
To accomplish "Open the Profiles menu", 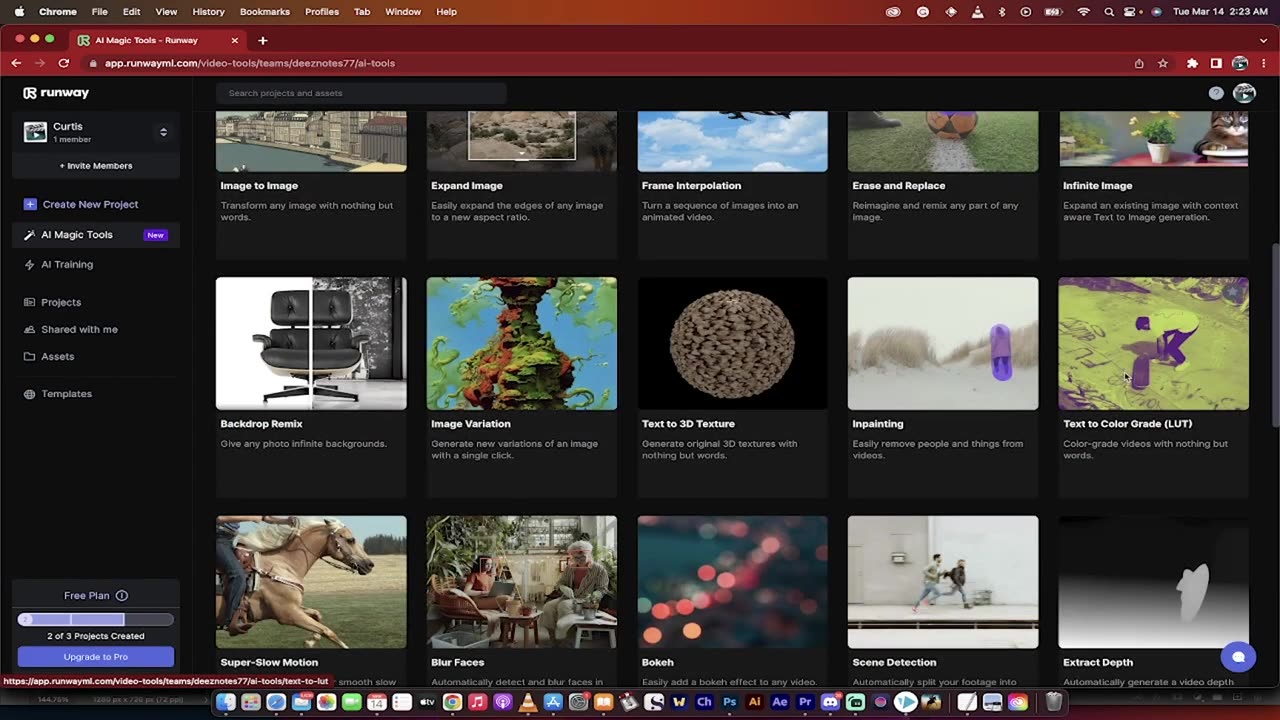I will 322,12.
